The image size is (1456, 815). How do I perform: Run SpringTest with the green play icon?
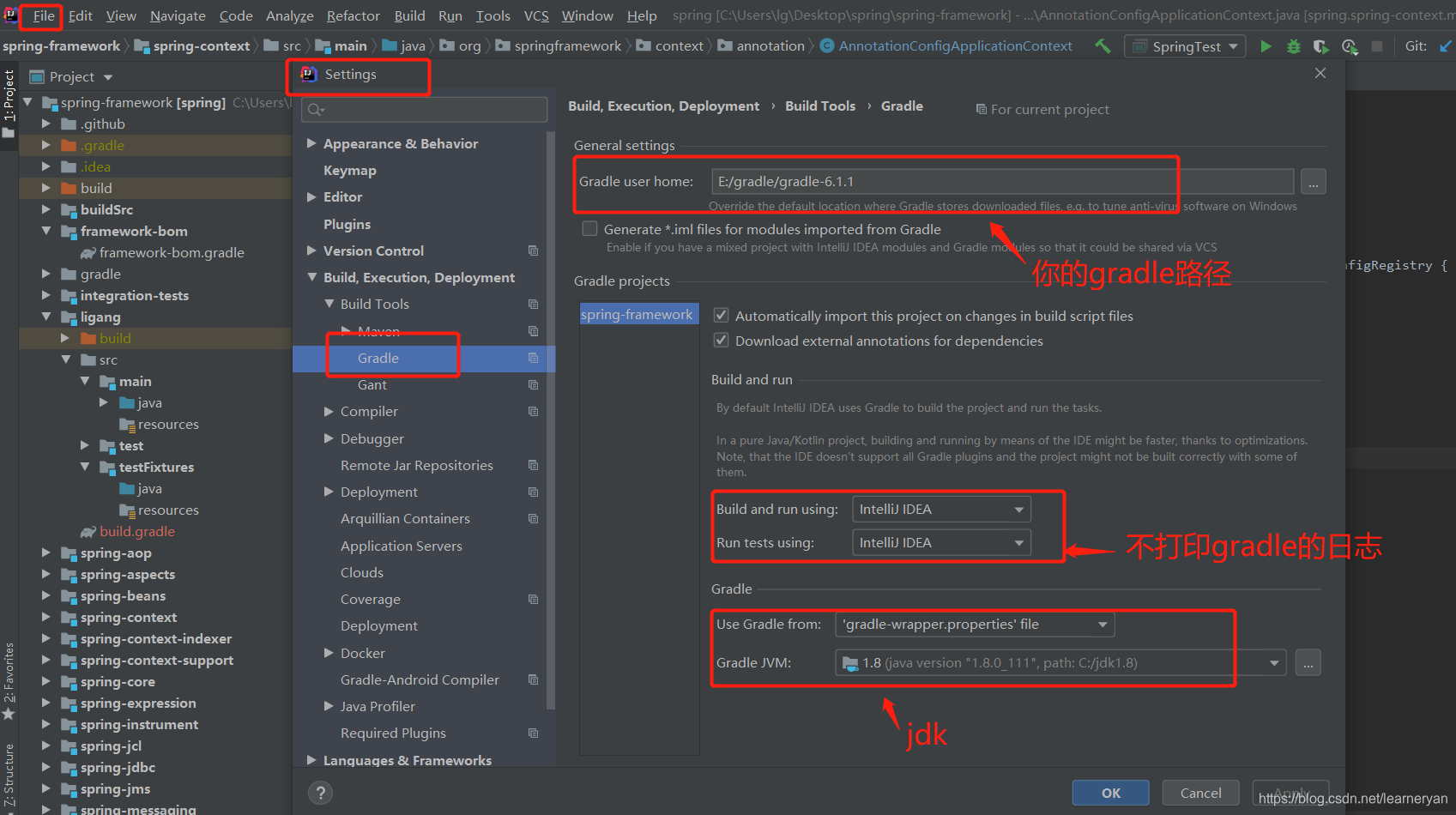(x=1266, y=46)
